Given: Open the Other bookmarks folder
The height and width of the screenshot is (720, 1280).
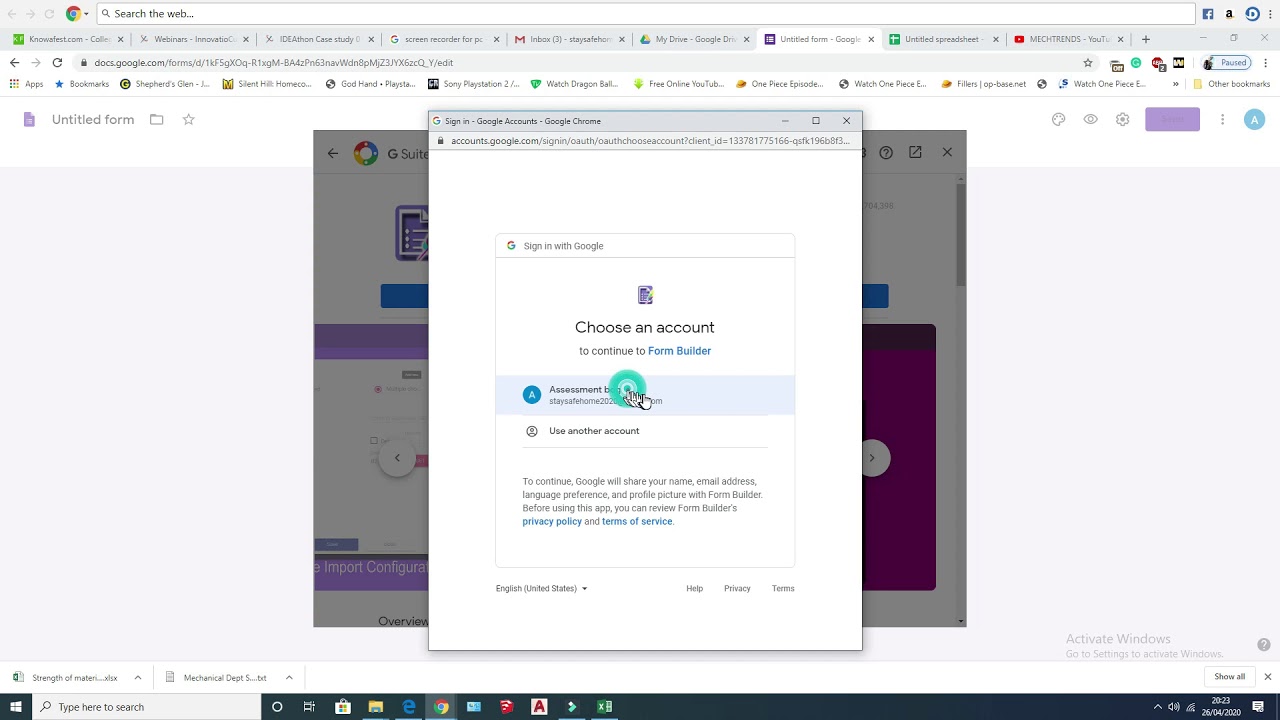Looking at the screenshot, I should [x=1231, y=84].
